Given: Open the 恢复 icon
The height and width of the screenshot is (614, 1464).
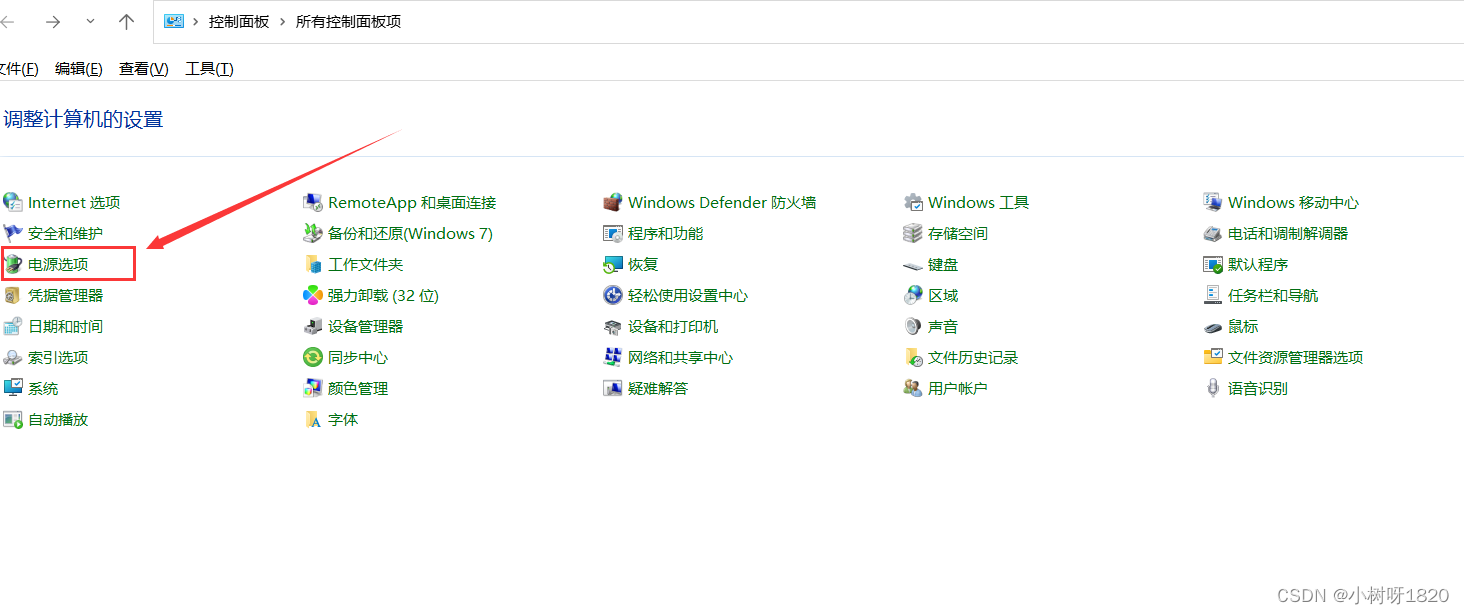Looking at the screenshot, I should 613,264.
